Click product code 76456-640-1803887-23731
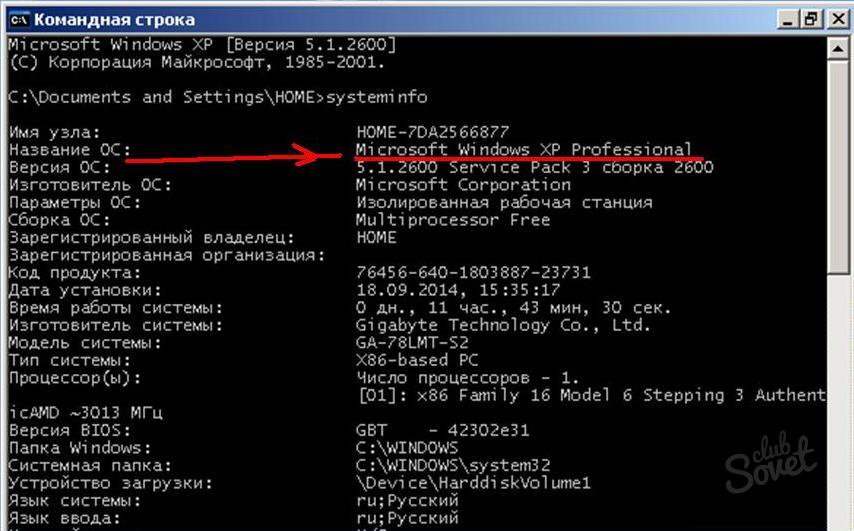 pos(473,273)
